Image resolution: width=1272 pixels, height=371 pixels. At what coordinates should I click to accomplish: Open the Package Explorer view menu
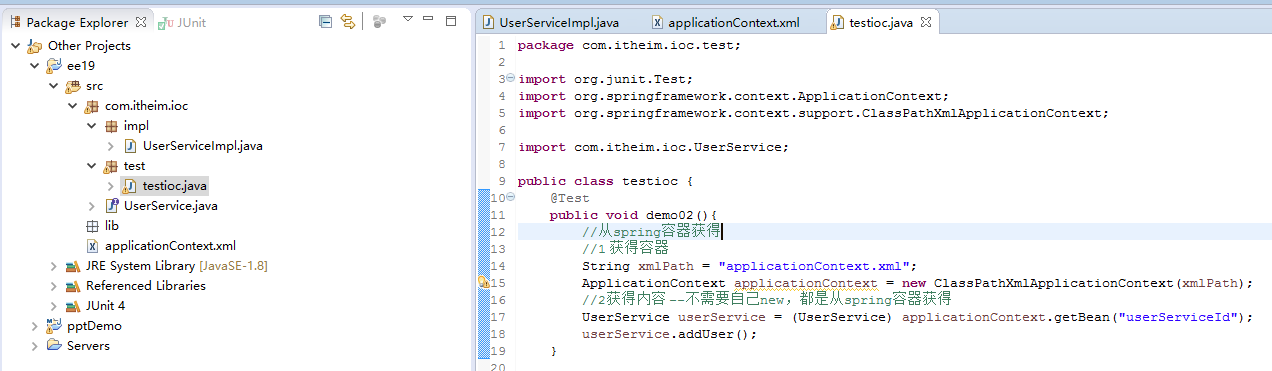[x=408, y=20]
